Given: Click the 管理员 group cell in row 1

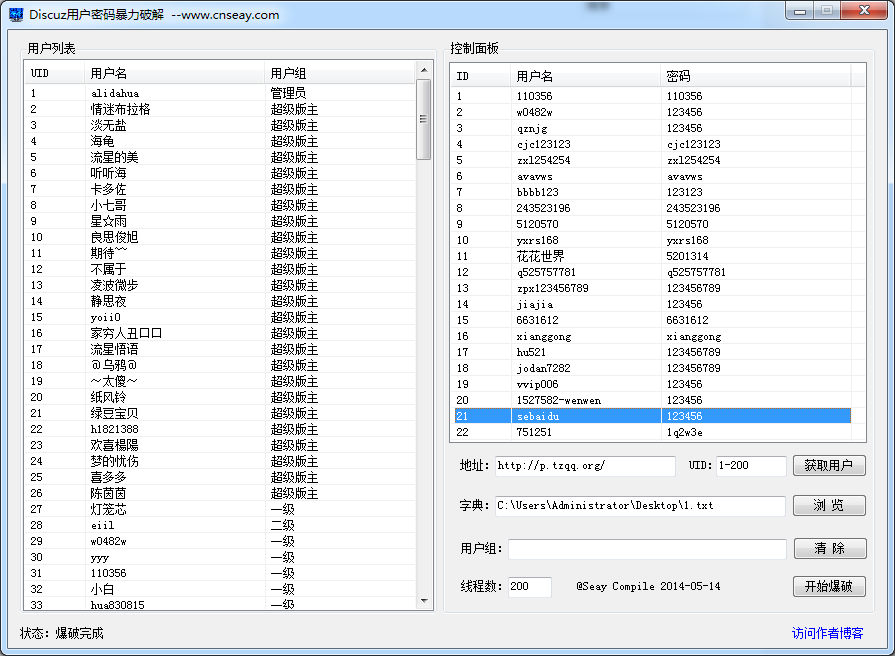Looking at the screenshot, I should (288, 93).
